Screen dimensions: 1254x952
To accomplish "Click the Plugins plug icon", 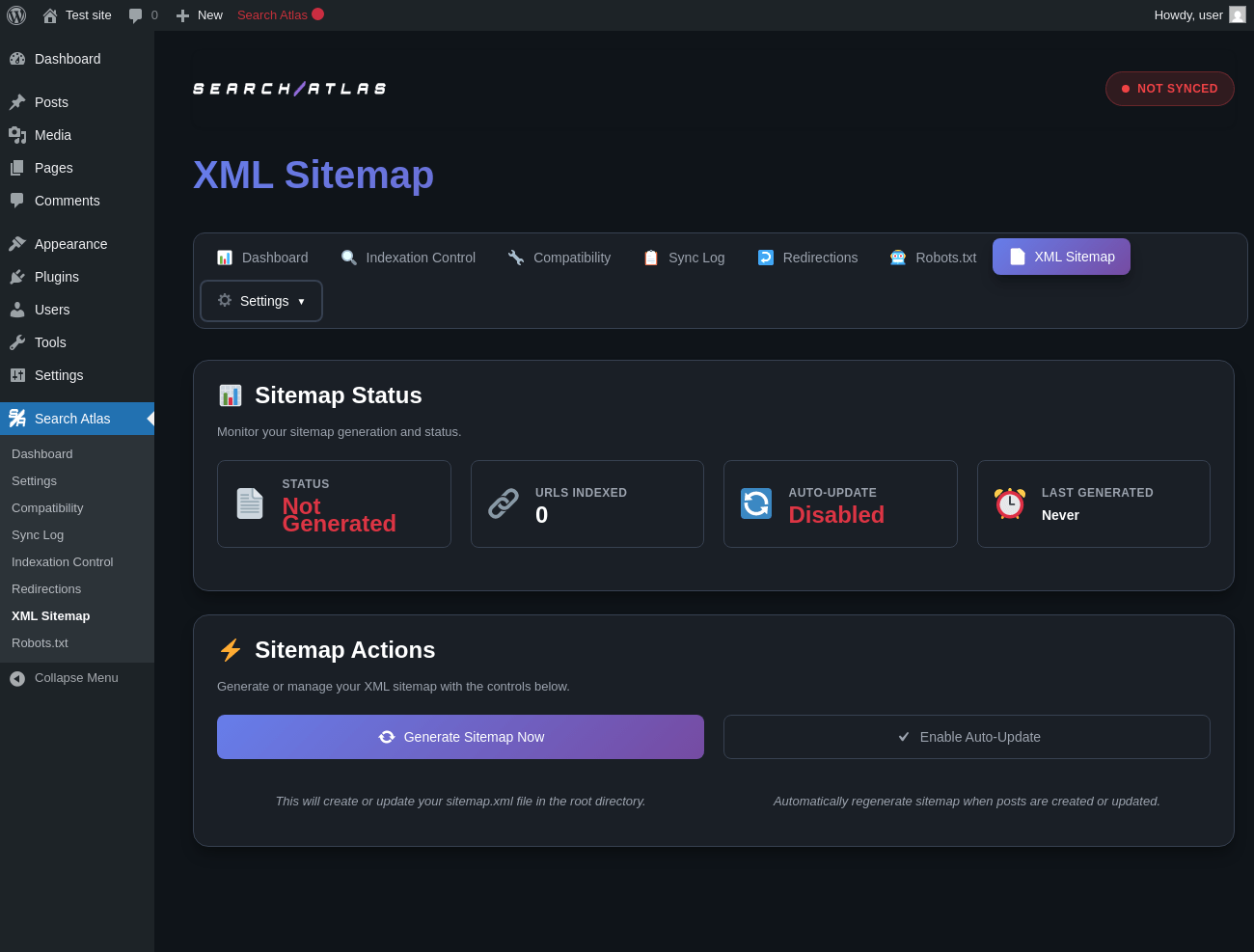I will click(x=17, y=277).
